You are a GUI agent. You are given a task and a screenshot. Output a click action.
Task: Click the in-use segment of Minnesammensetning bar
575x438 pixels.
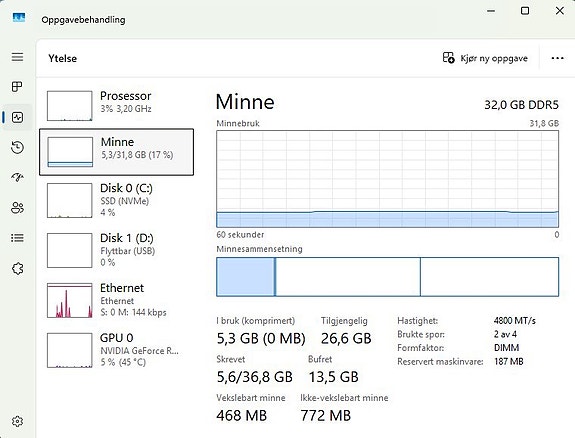[x=245, y=277]
